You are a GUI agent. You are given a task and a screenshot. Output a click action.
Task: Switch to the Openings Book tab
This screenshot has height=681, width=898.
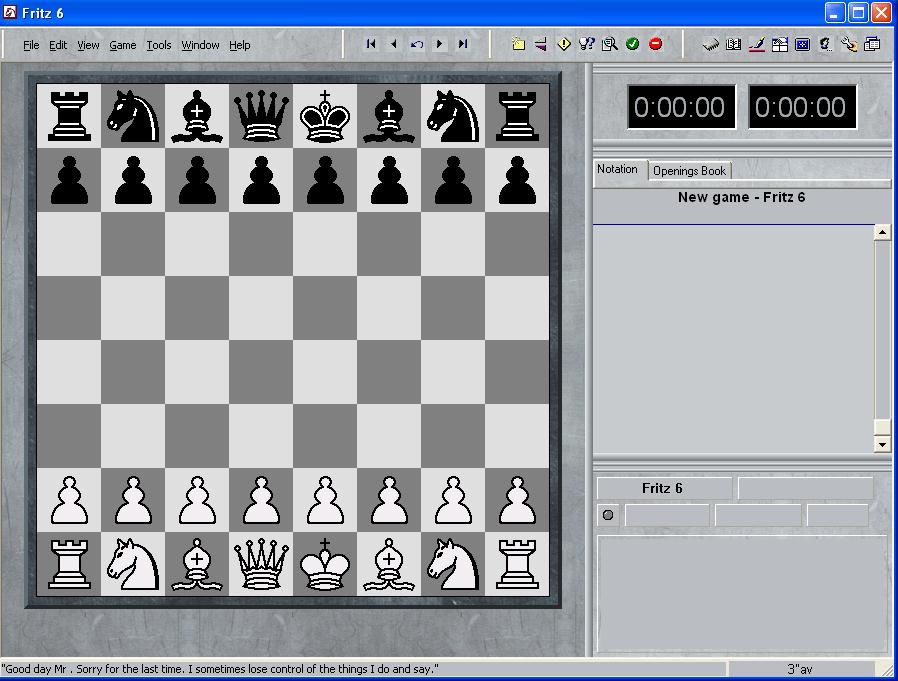(690, 171)
